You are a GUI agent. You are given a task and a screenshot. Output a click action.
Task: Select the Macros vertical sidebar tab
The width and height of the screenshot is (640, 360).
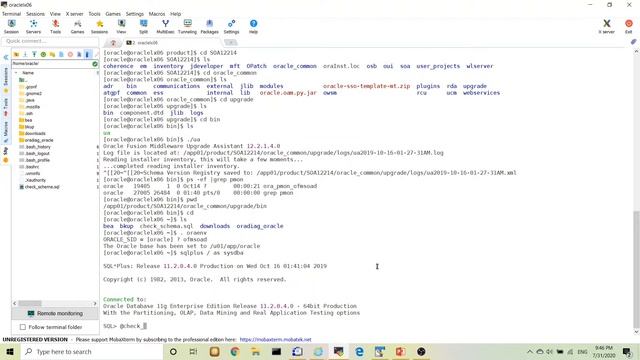point(6,131)
